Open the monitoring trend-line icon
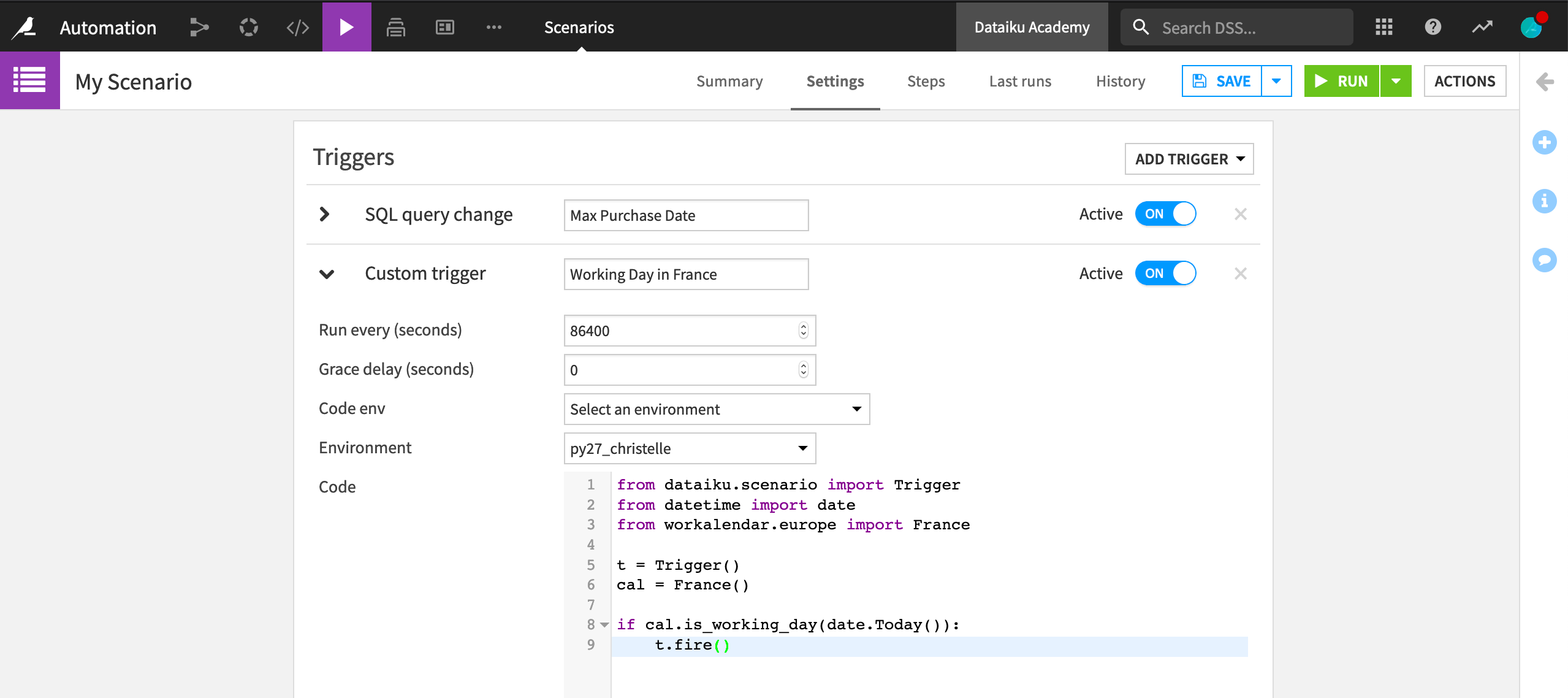The height and width of the screenshot is (698, 1568). [1482, 27]
